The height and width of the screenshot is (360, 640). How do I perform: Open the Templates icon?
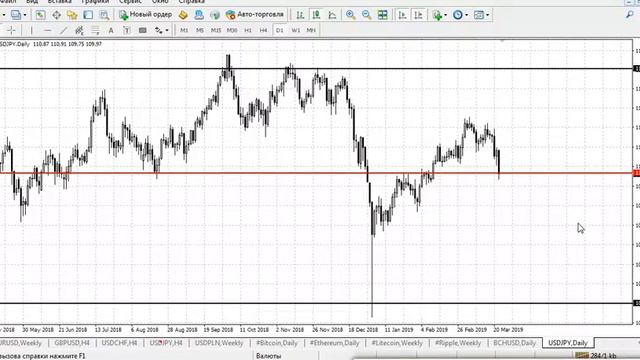[x=479, y=15]
